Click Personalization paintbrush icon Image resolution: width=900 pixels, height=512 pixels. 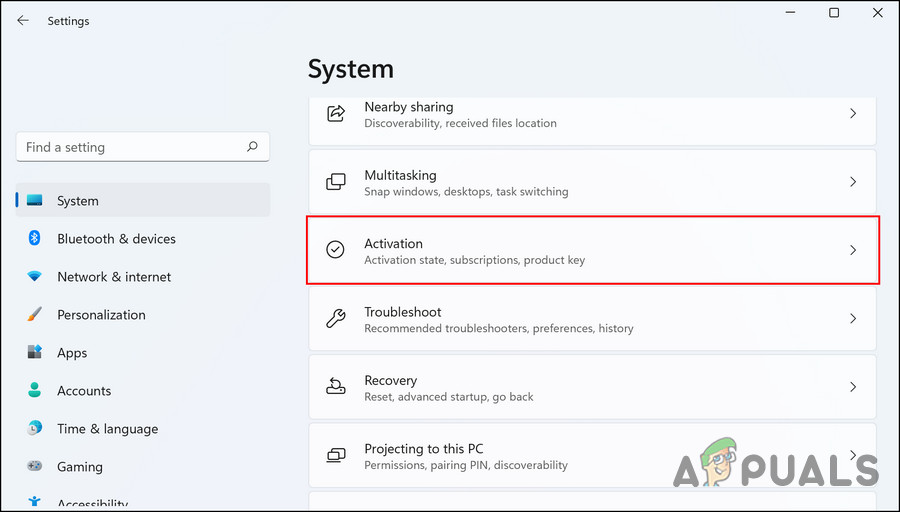(x=34, y=315)
